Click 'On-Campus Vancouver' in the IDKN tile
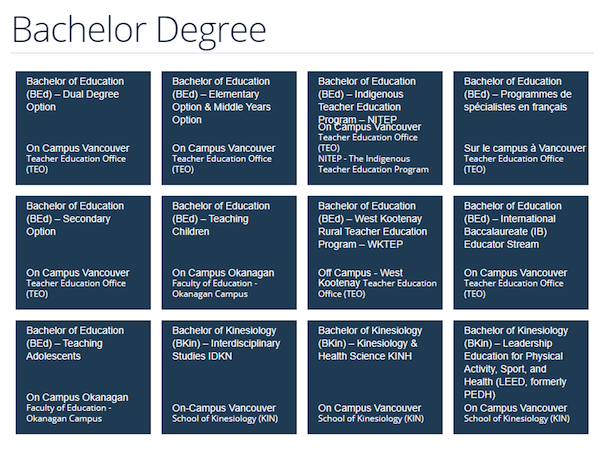600x457 pixels. click(x=223, y=408)
